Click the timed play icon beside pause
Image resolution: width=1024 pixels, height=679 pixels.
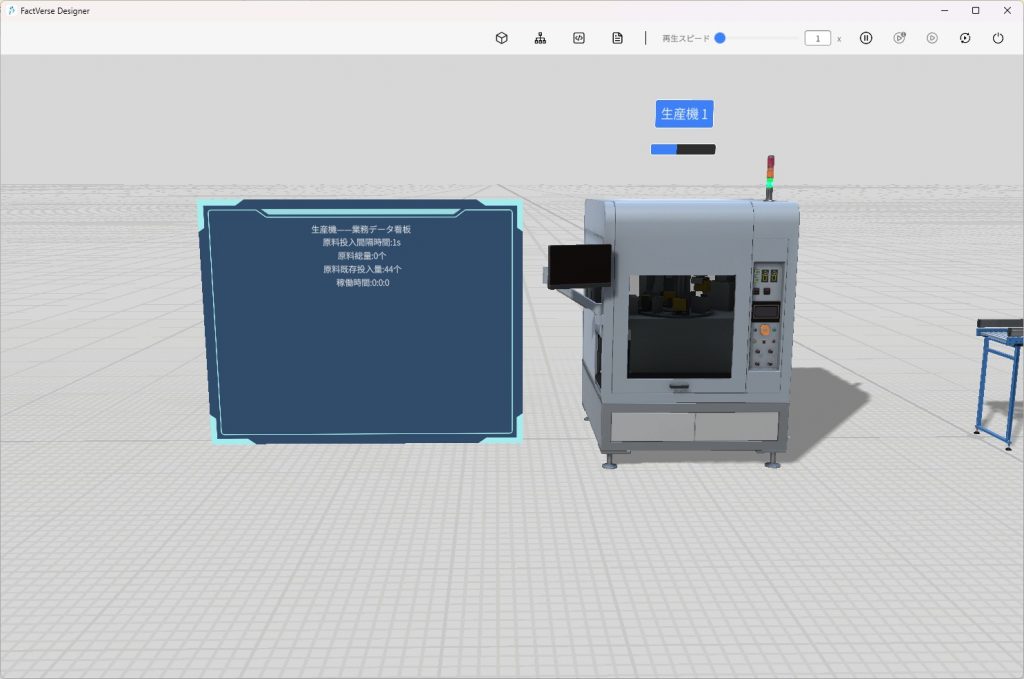coord(899,38)
